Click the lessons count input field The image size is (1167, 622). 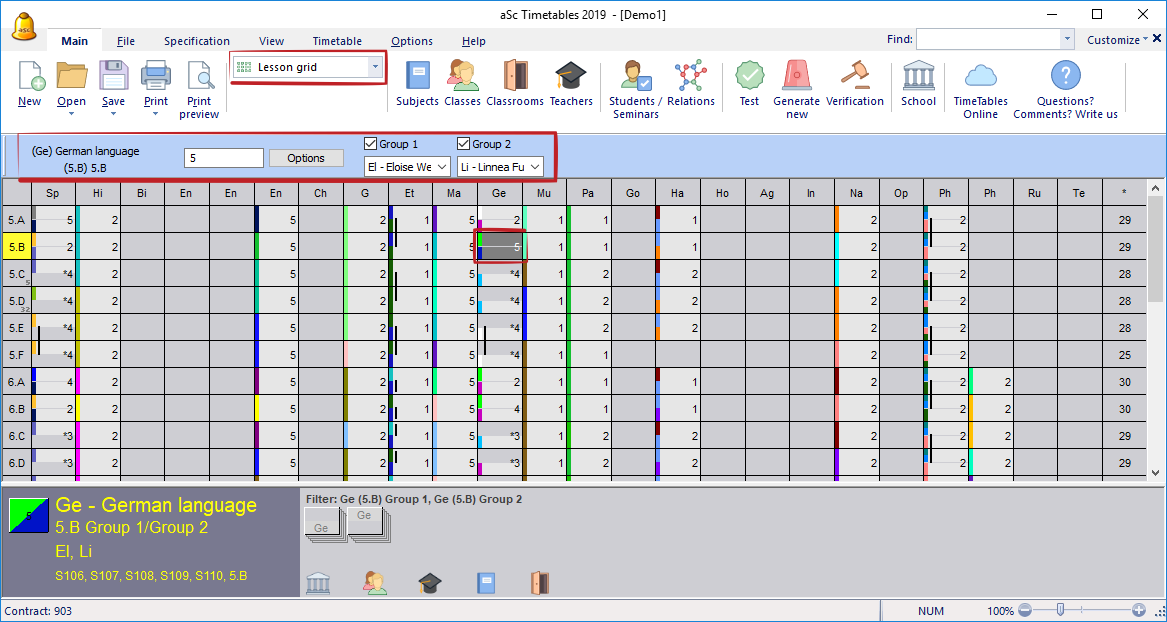(224, 158)
